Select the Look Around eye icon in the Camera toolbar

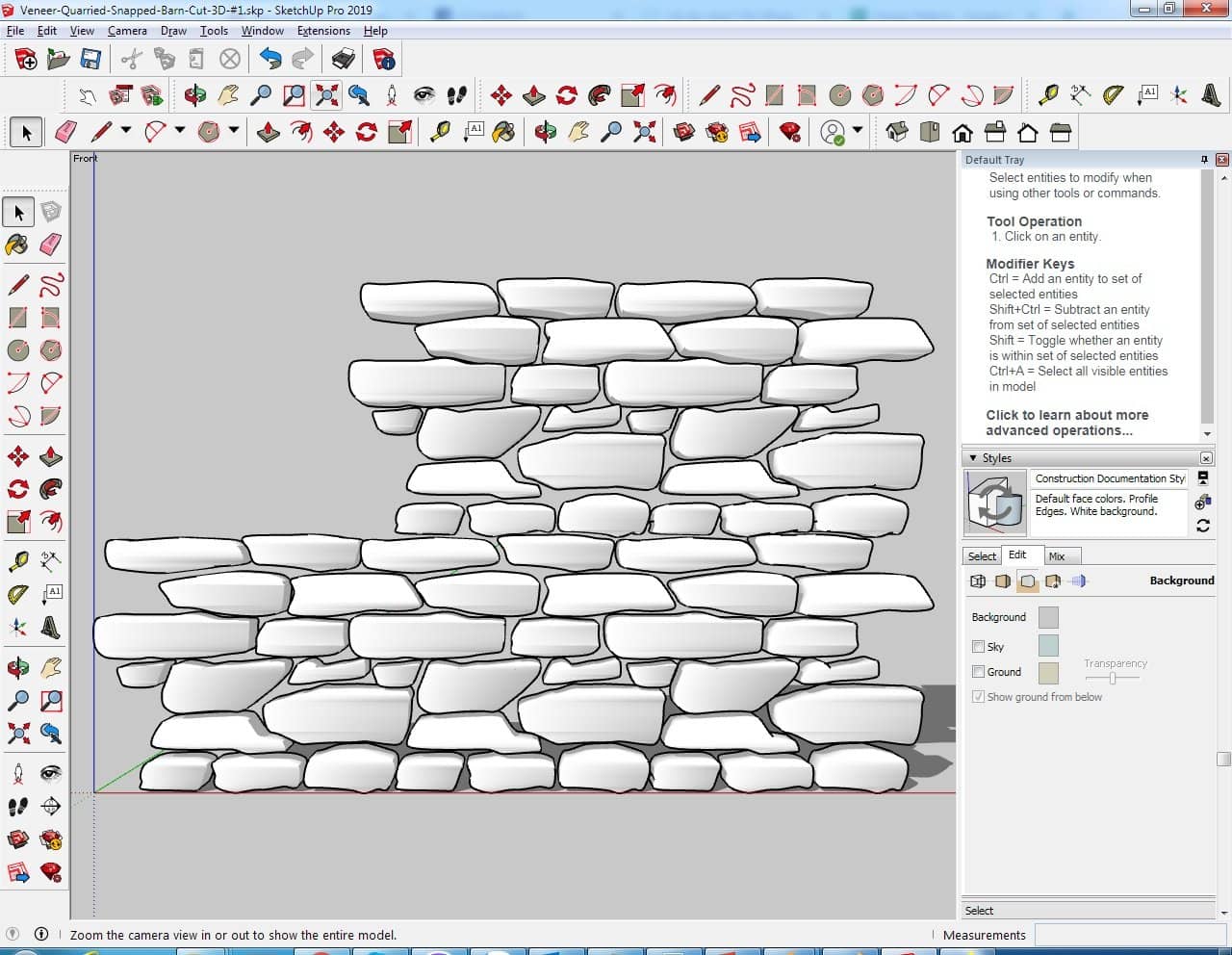(x=423, y=95)
